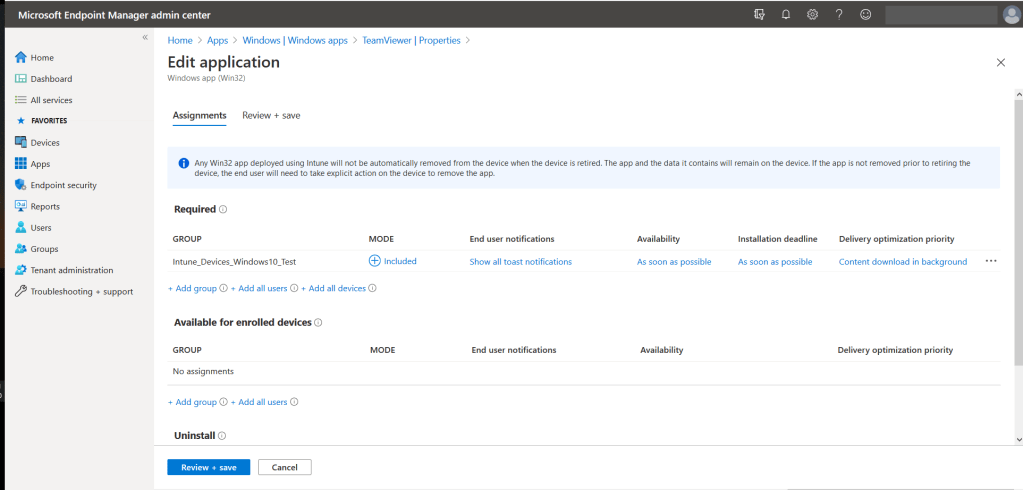Click the help question mark icon
Viewport: 1023px width, 490px height.
pyautogui.click(x=839, y=14)
